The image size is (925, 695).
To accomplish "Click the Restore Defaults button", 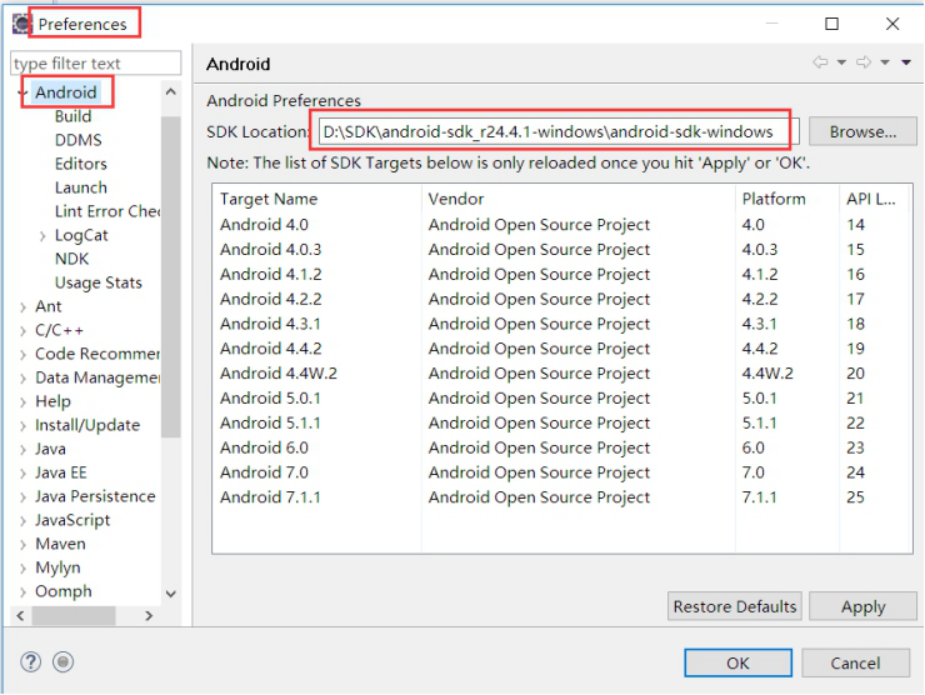I will click(x=734, y=606).
